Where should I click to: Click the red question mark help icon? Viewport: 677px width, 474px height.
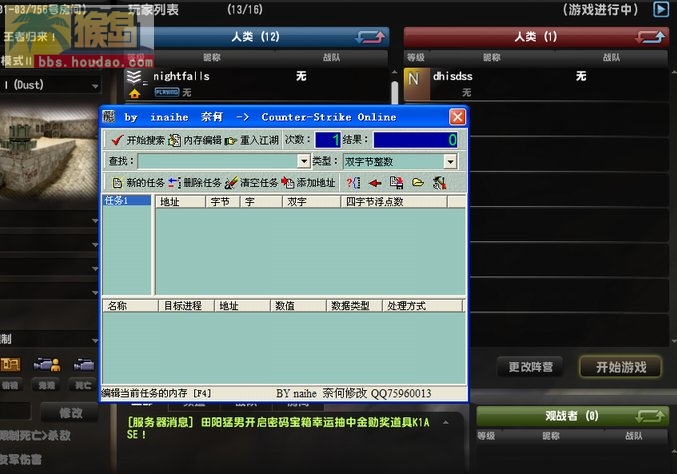pyautogui.click(x=353, y=183)
